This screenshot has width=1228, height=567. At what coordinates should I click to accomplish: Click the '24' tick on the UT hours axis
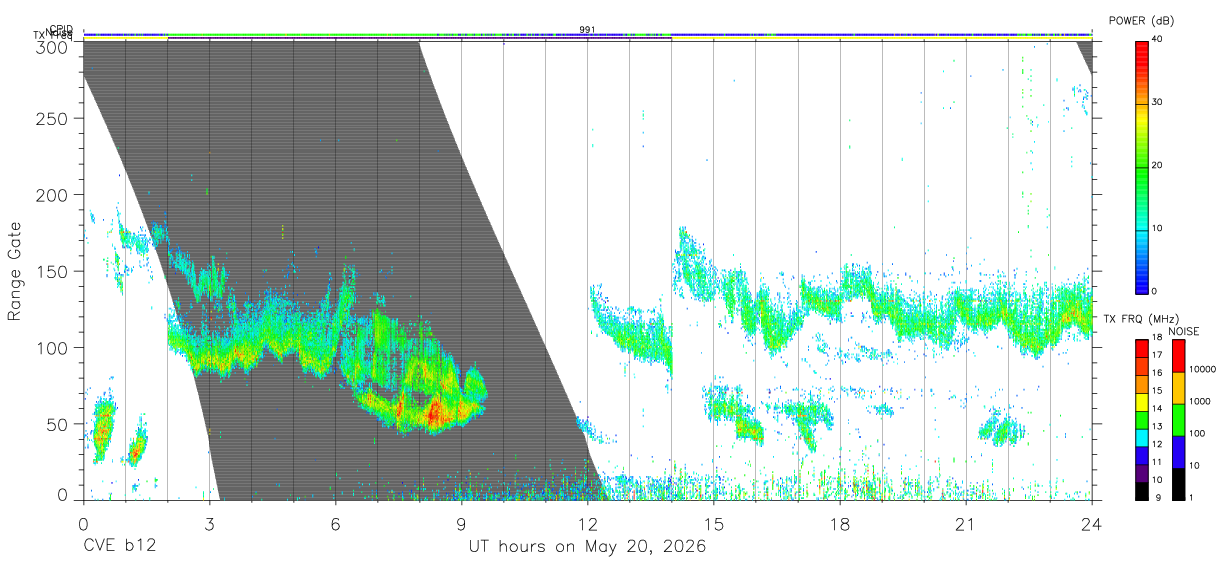pos(1092,523)
